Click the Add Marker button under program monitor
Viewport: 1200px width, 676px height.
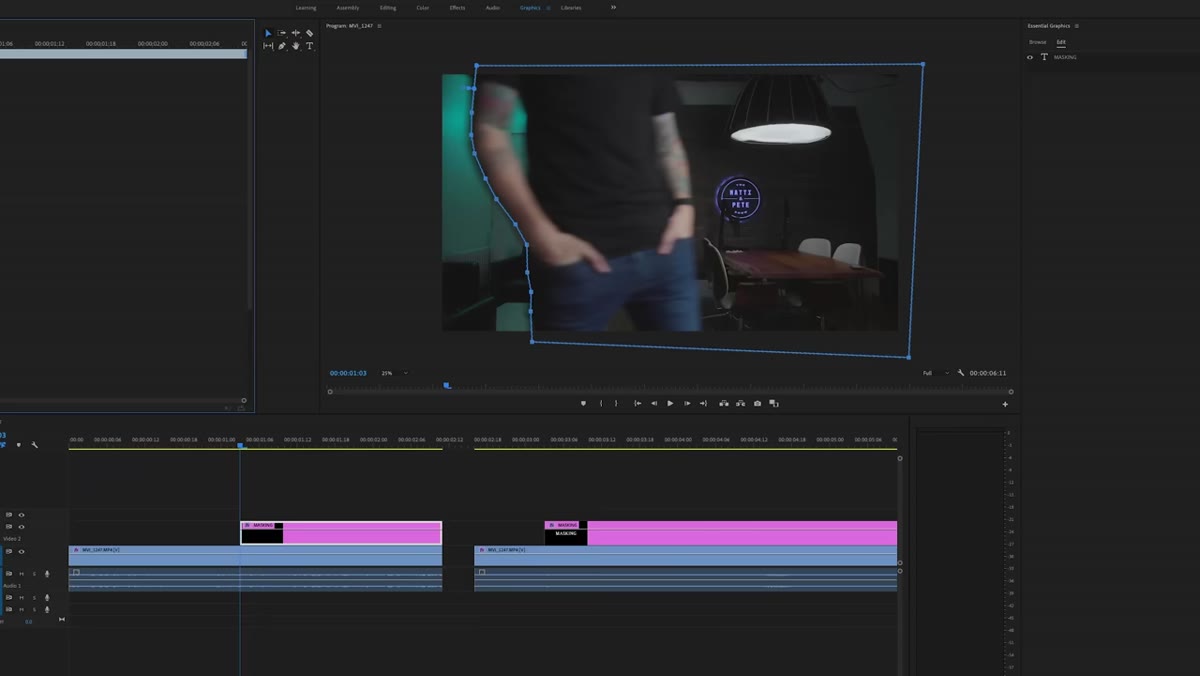583,403
